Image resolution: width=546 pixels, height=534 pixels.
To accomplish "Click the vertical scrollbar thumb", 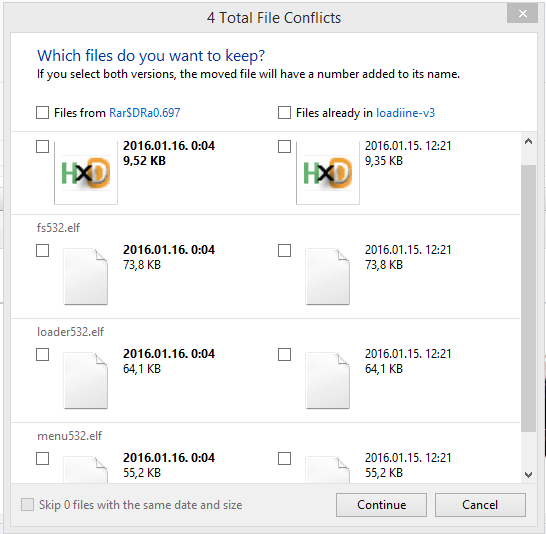I will pyautogui.click(x=528, y=299).
